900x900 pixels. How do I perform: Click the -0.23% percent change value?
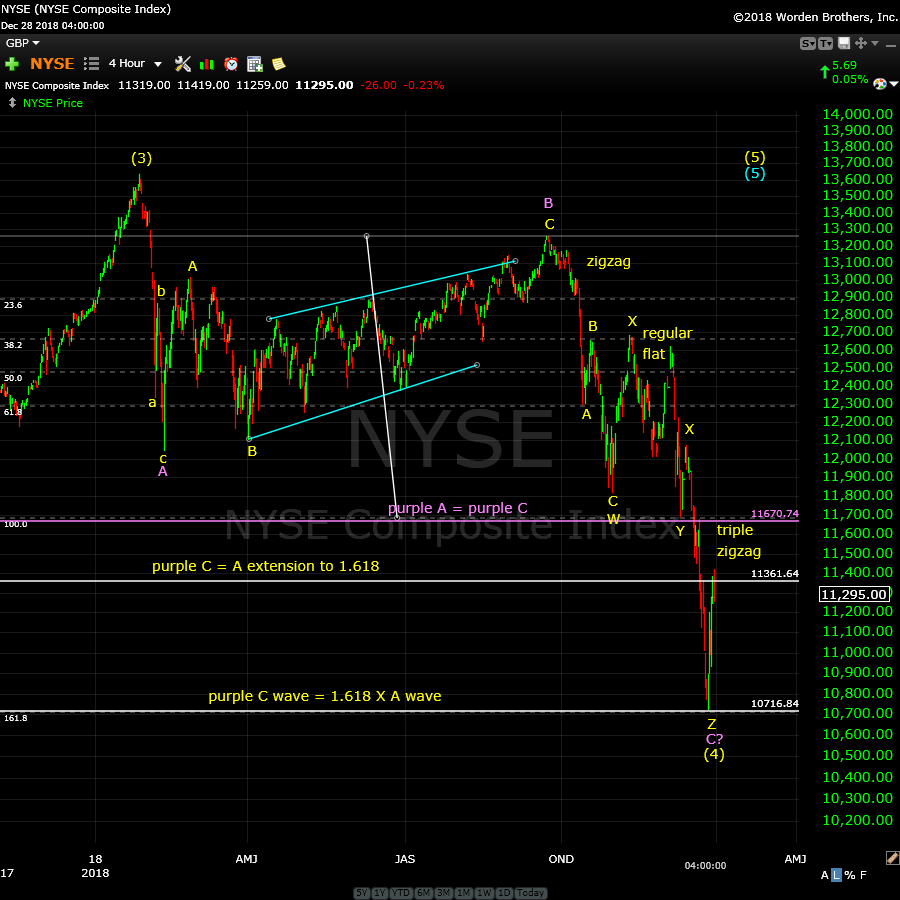tap(424, 86)
